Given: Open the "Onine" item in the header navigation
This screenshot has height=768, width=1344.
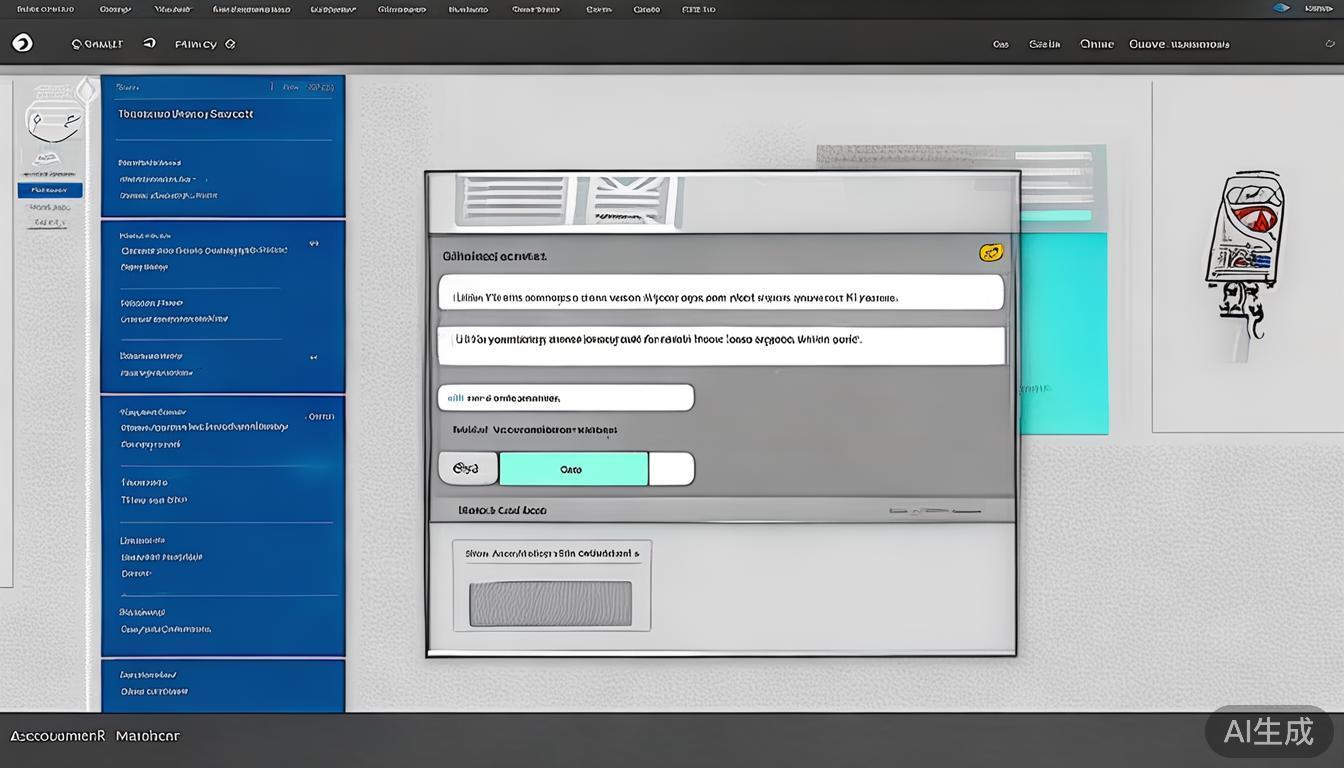Looking at the screenshot, I should pyautogui.click(x=1097, y=44).
